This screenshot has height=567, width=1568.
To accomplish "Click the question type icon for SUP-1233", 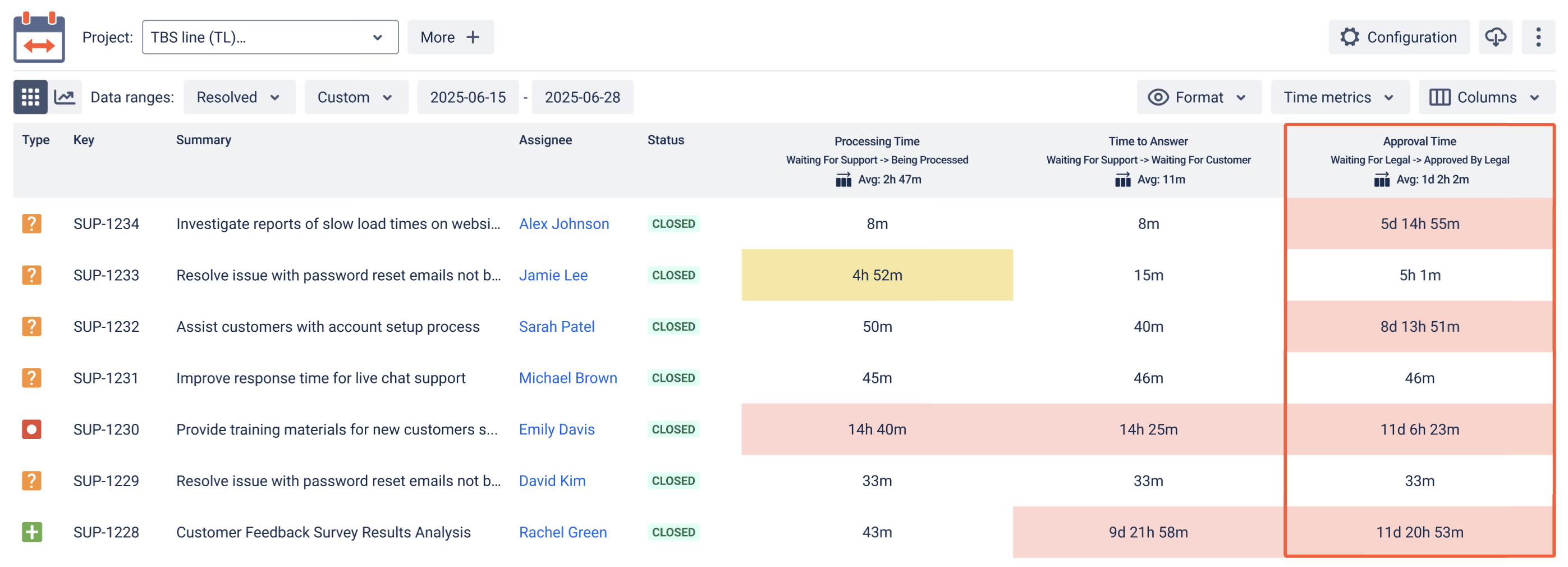I will click(31, 275).
